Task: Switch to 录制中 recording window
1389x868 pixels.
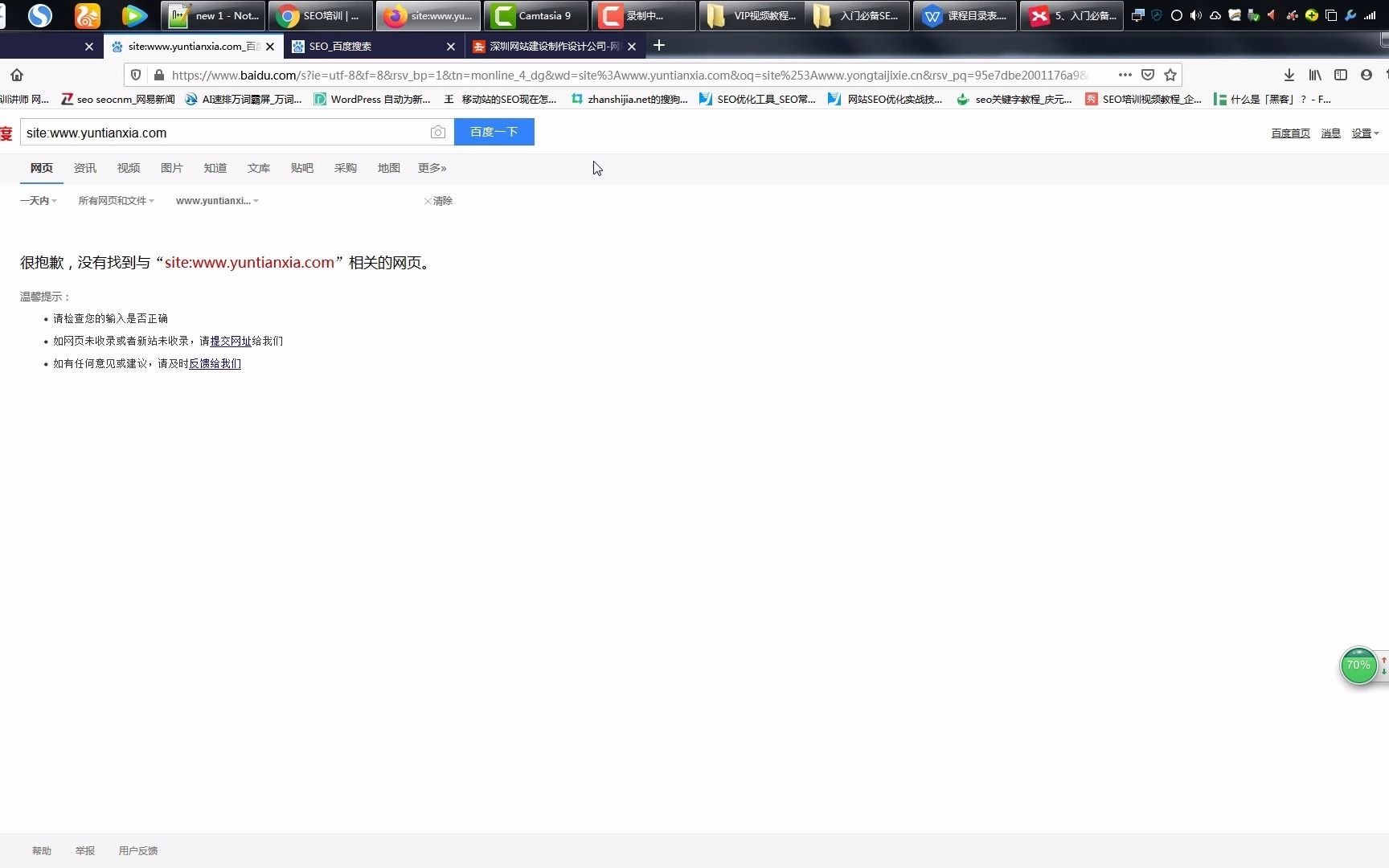Action: coord(644,15)
